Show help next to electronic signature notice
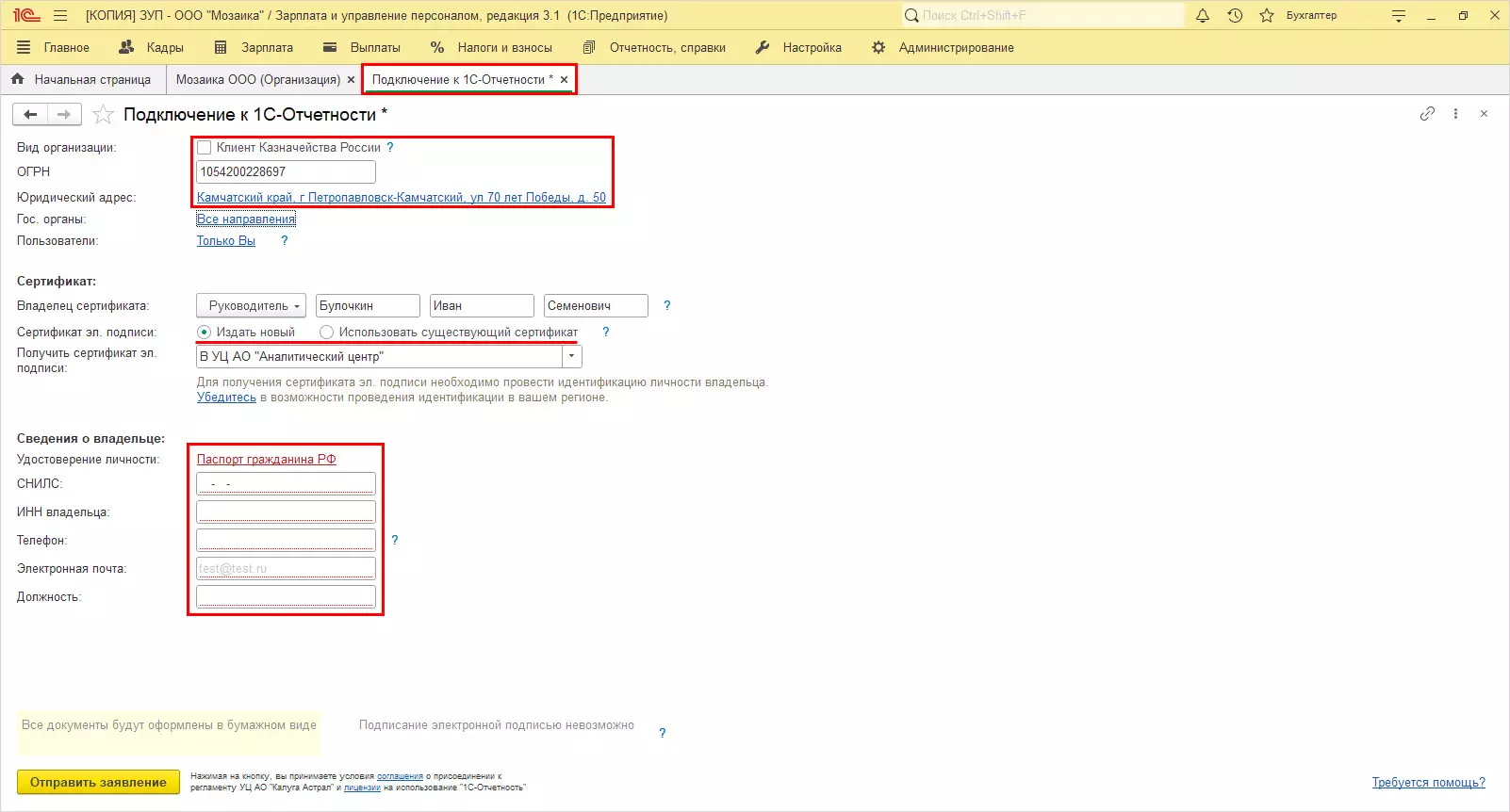The image size is (1510, 812). [663, 734]
